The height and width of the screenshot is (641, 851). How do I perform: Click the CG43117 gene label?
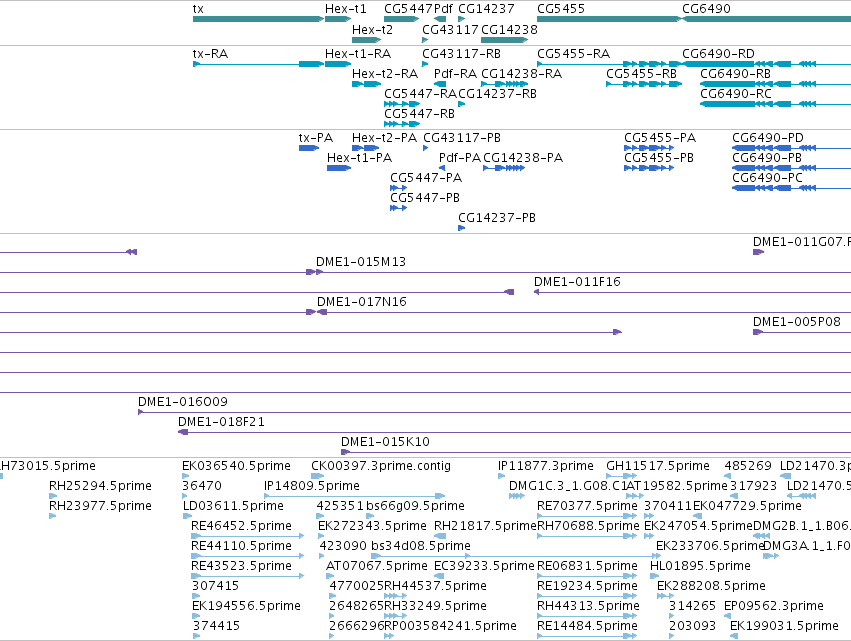click(x=450, y=29)
